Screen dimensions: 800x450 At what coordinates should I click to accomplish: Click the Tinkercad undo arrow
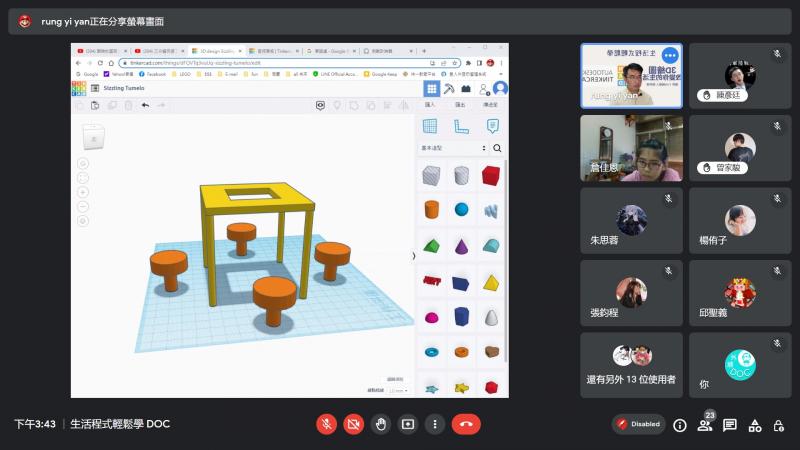tap(145, 106)
